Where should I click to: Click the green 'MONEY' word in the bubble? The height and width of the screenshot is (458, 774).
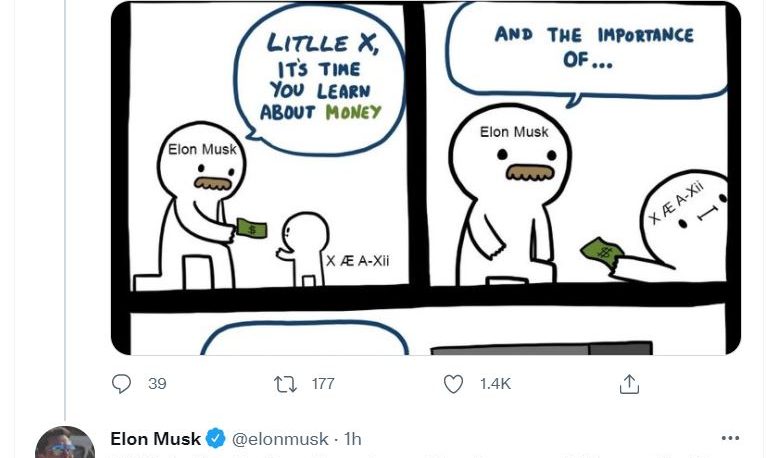[353, 113]
